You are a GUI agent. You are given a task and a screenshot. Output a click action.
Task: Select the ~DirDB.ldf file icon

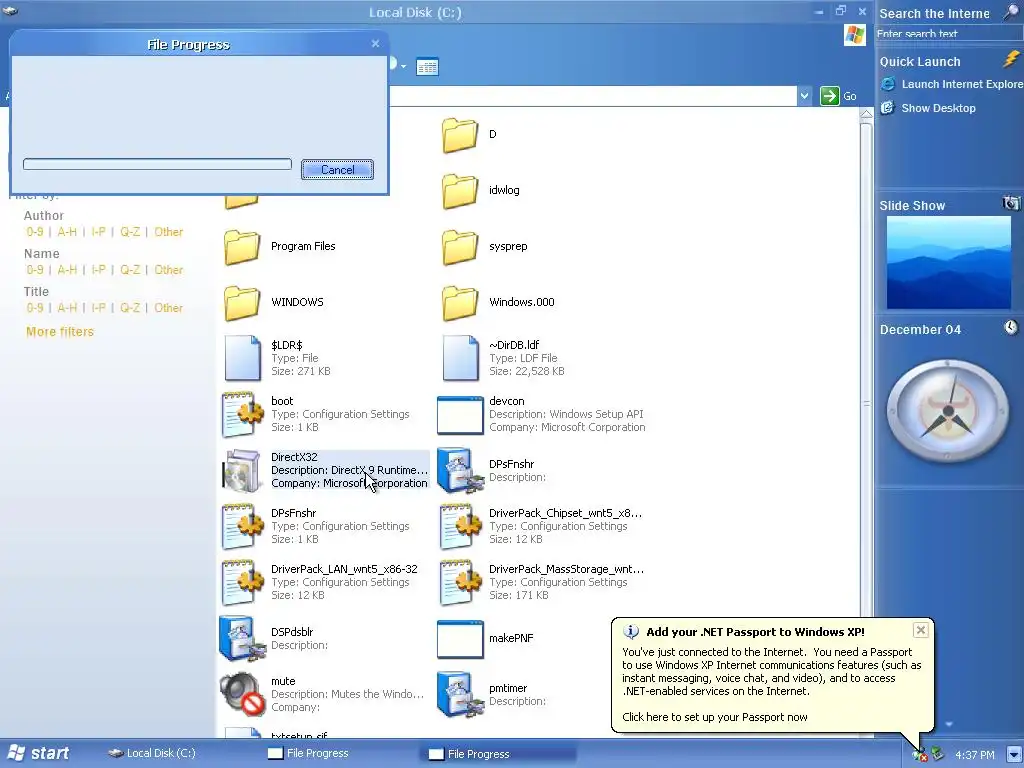460,358
